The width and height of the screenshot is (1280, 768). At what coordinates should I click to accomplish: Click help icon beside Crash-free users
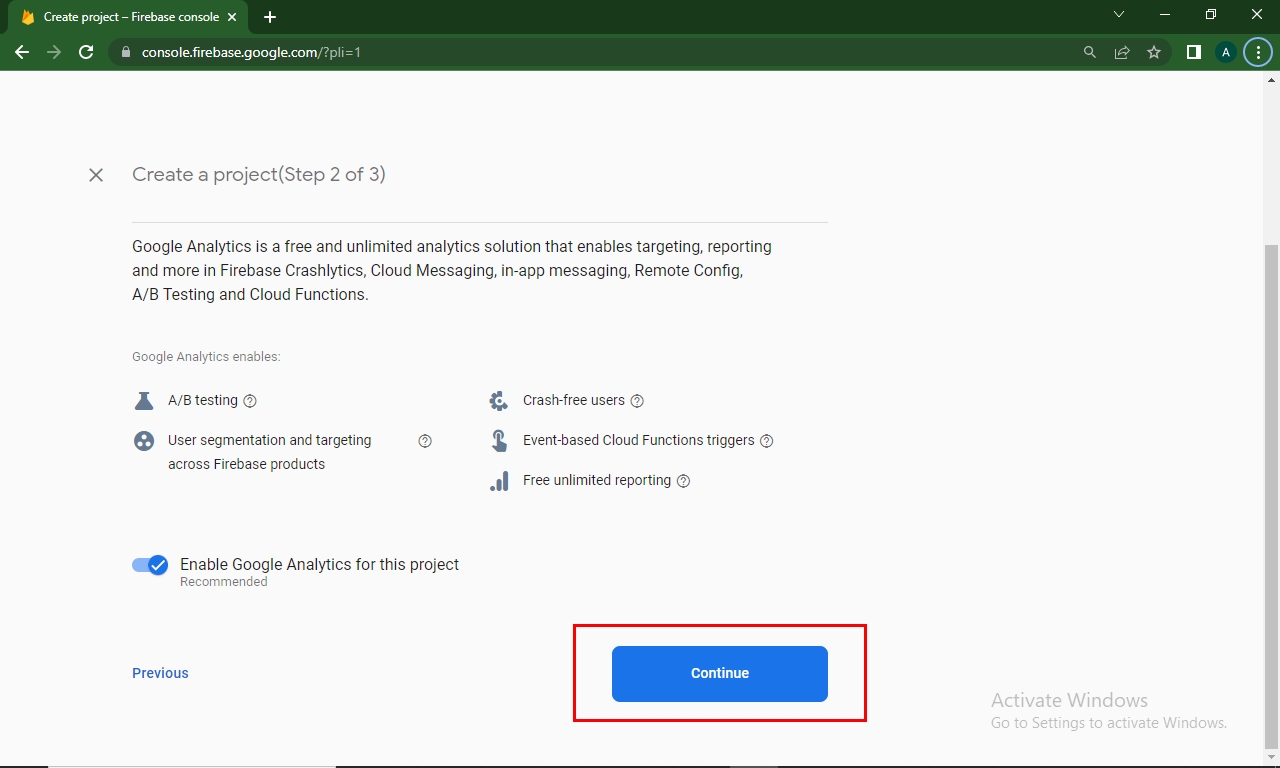(637, 401)
